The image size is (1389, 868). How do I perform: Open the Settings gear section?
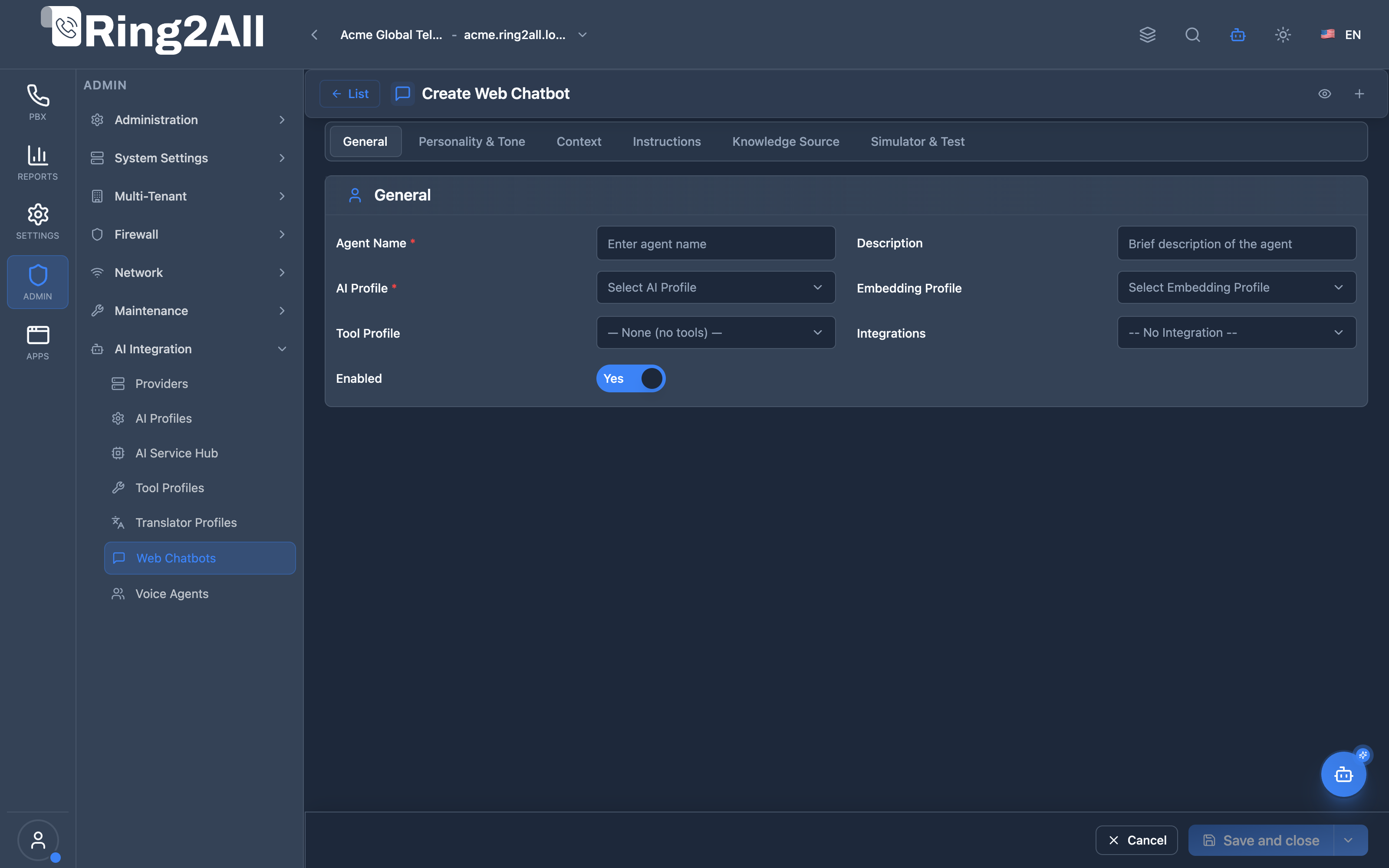point(37,222)
